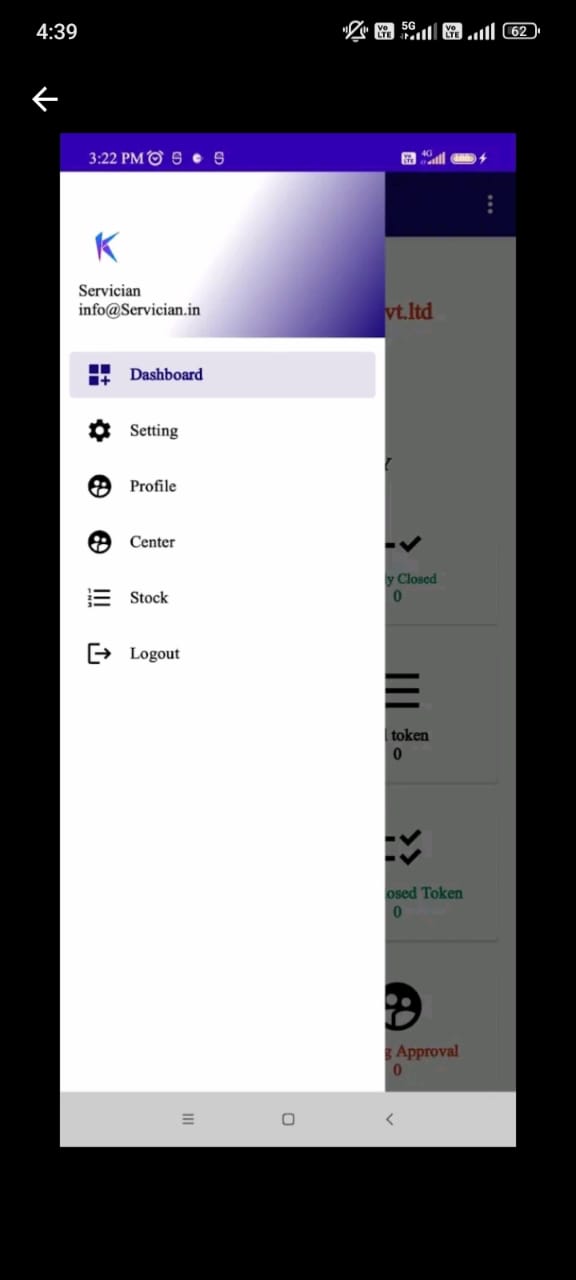The width and height of the screenshot is (576, 1280).
Task: Open the Setting menu entry
Action: pyautogui.click(x=222, y=431)
